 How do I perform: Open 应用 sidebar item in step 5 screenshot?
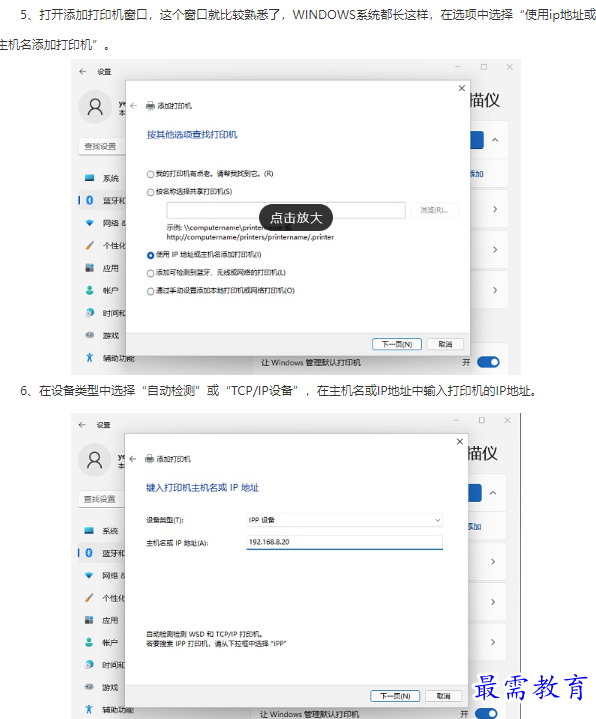(102, 268)
